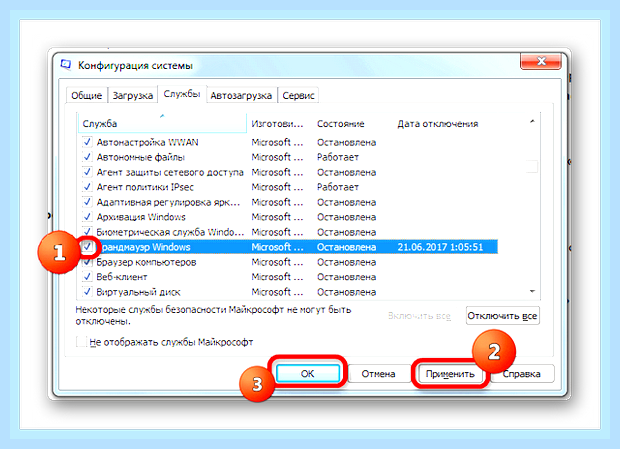
Task: Click Работает status of Автономные файлы
Action: coord(338,157)
